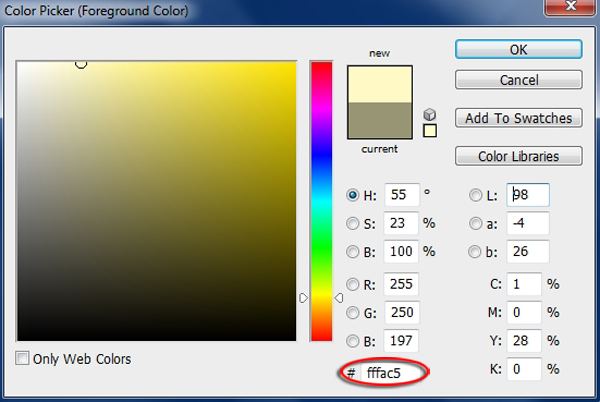Click the C (cyan) percentage field
600x402 pixels.
click(523, 285)
